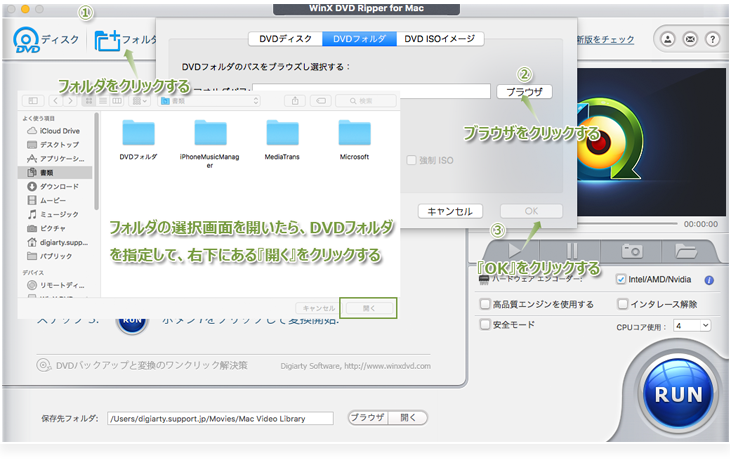This screenshot has width=730, height=460.
Task: Click the 保存先フォルダ path field
Action: coord(220,419)
